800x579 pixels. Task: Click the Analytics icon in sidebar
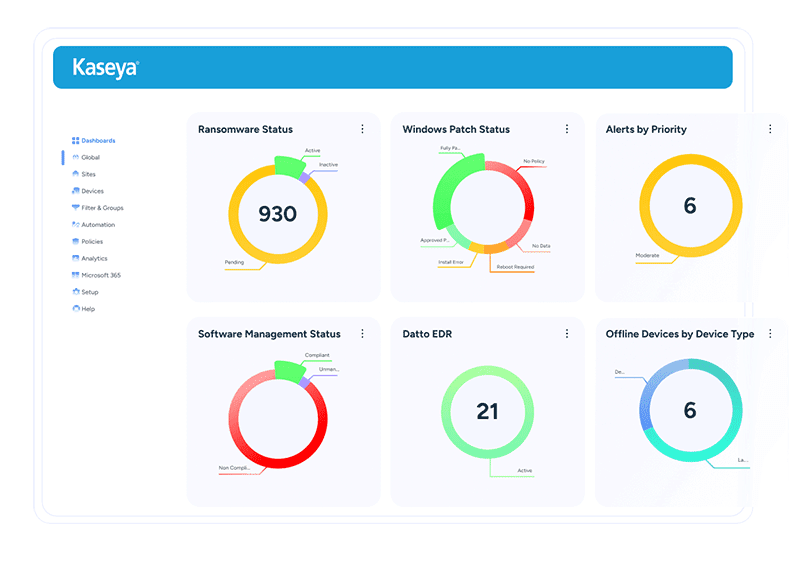point(75,259)
